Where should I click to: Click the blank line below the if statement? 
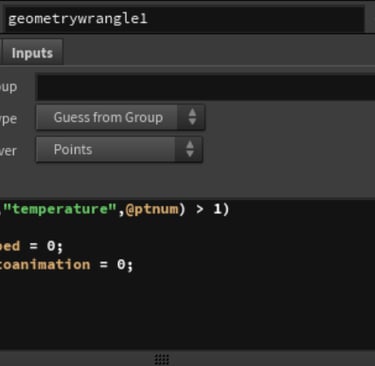pos(187,228)
